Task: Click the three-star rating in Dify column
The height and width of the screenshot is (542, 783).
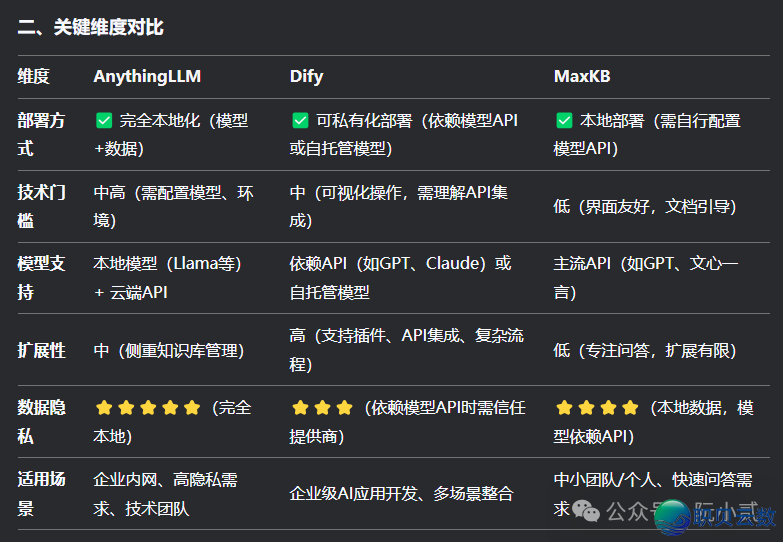Action: (323, 408)
